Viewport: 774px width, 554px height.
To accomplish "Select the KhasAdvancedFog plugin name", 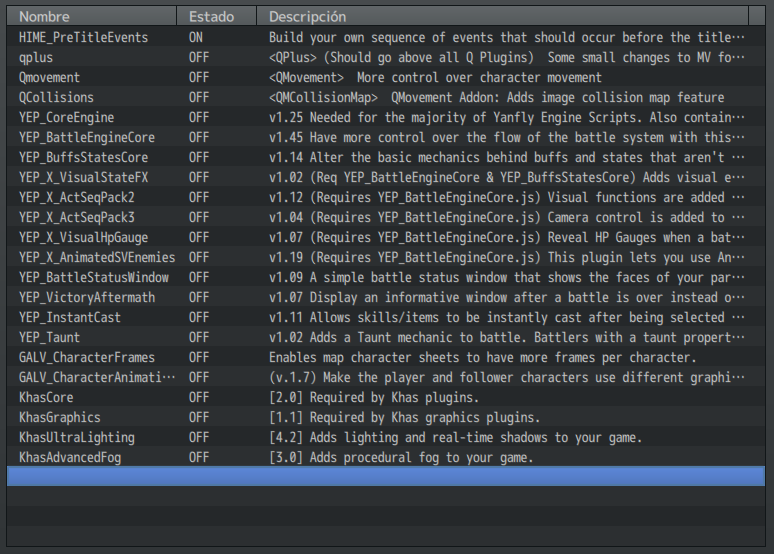I will [x=70, y=457].
